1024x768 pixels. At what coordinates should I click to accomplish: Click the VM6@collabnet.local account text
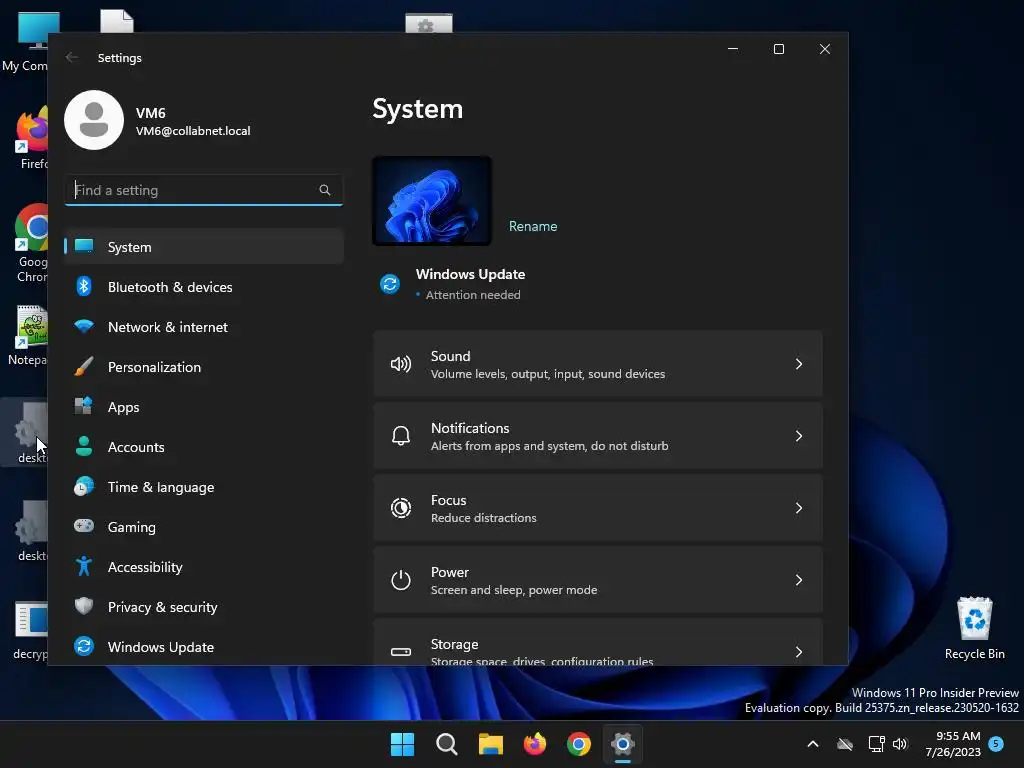tap(193, 131)
